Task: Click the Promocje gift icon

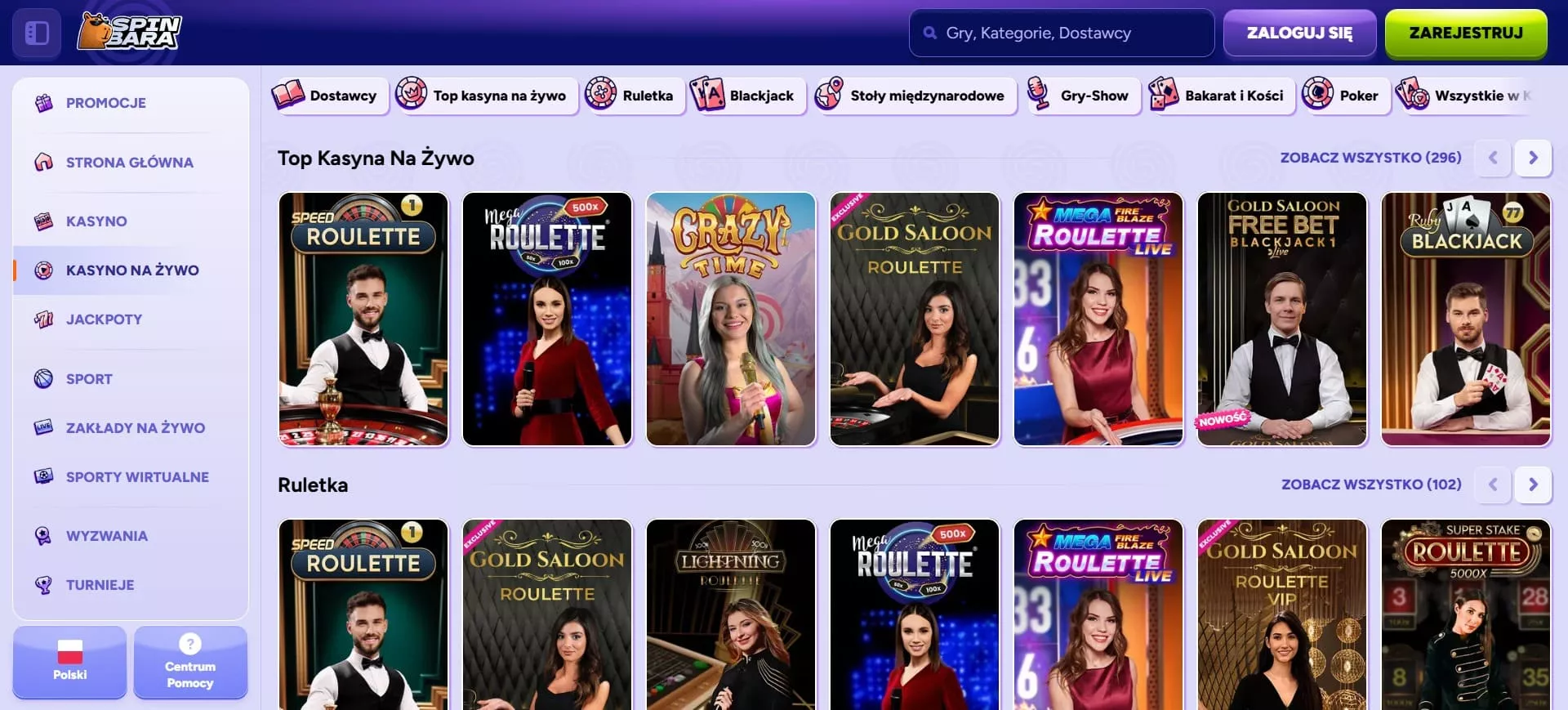Action: 44,103
